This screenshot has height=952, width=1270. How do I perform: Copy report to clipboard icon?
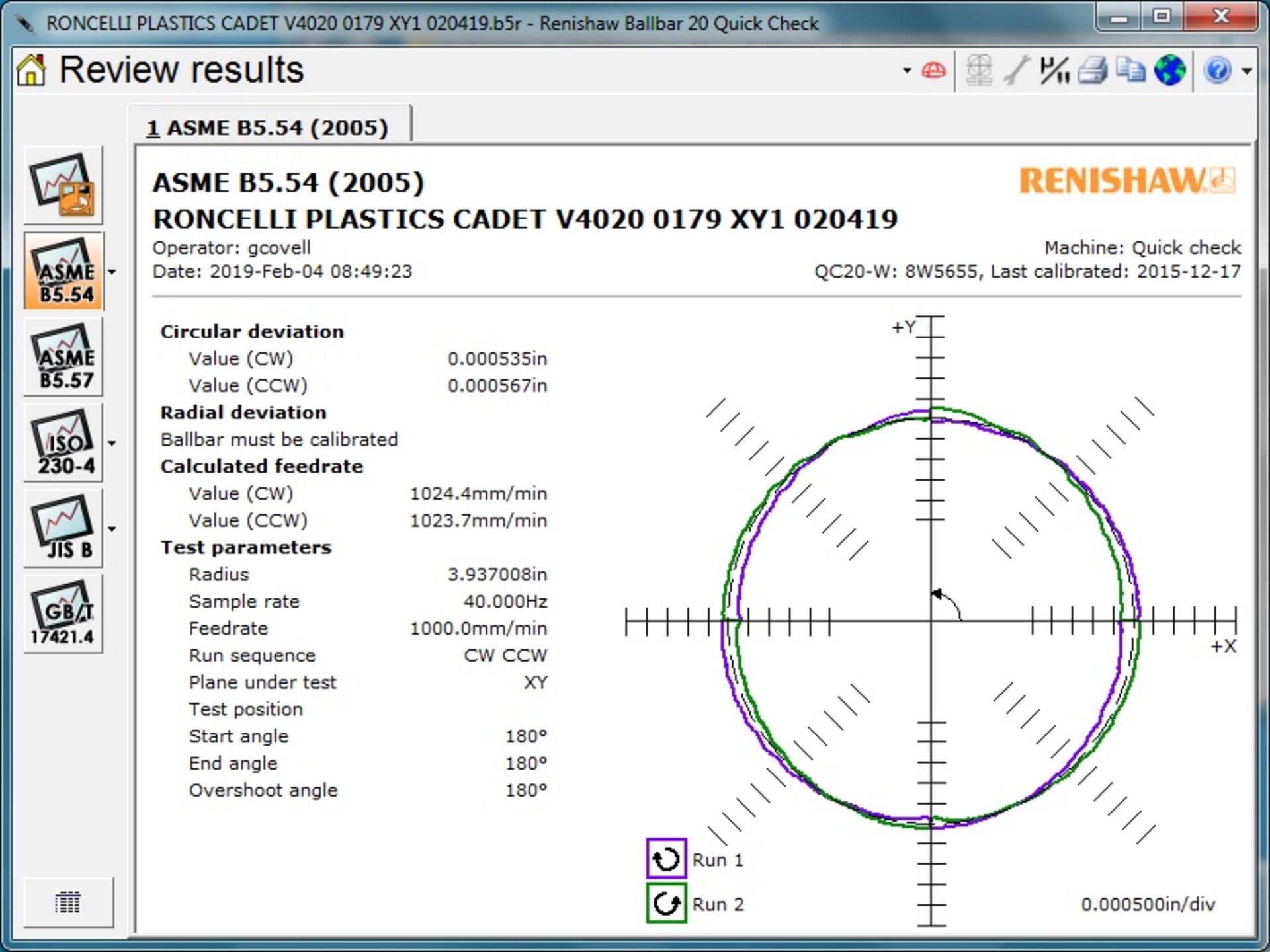click(x=1130, y=69)
